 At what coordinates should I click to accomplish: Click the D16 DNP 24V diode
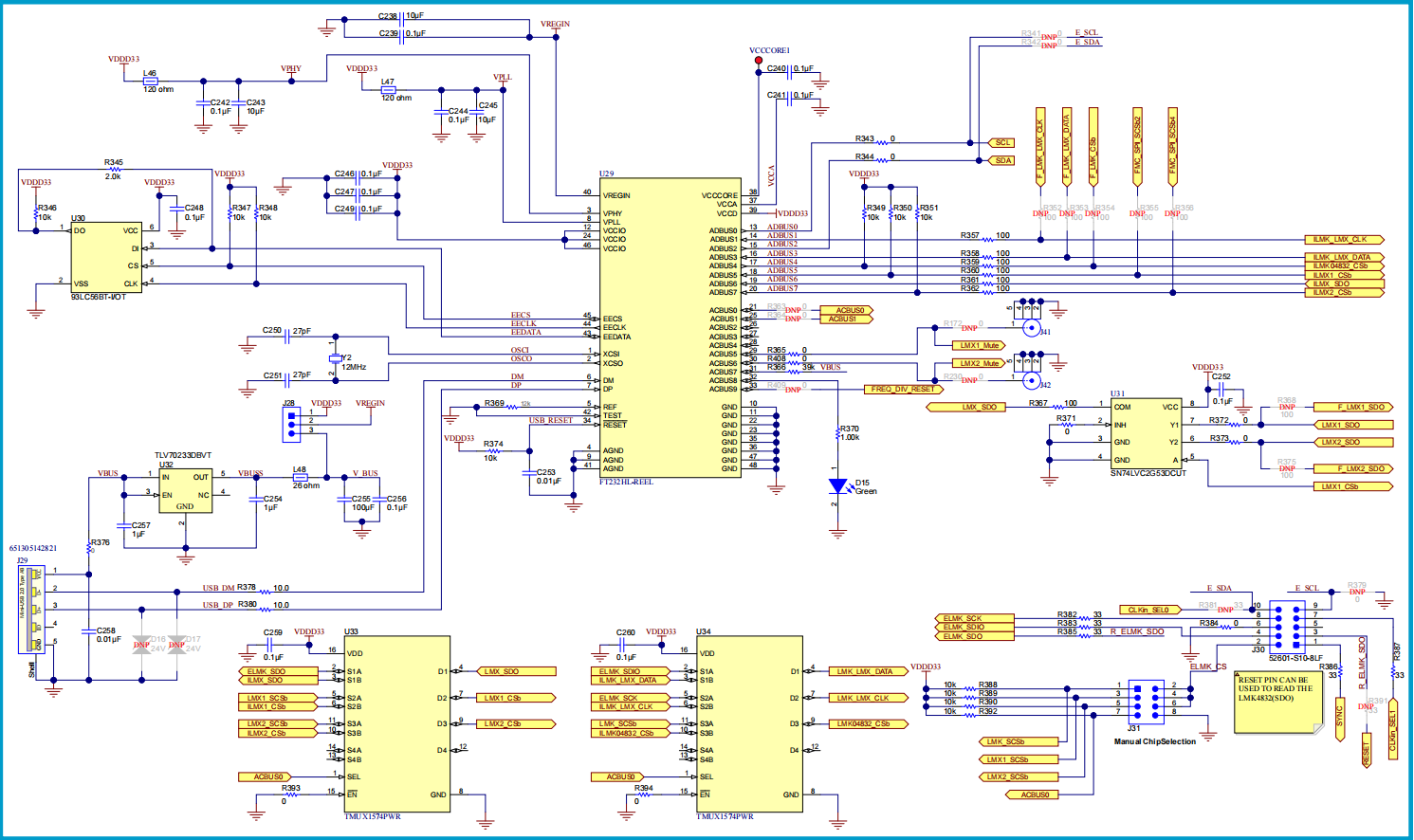coord(141,644)
